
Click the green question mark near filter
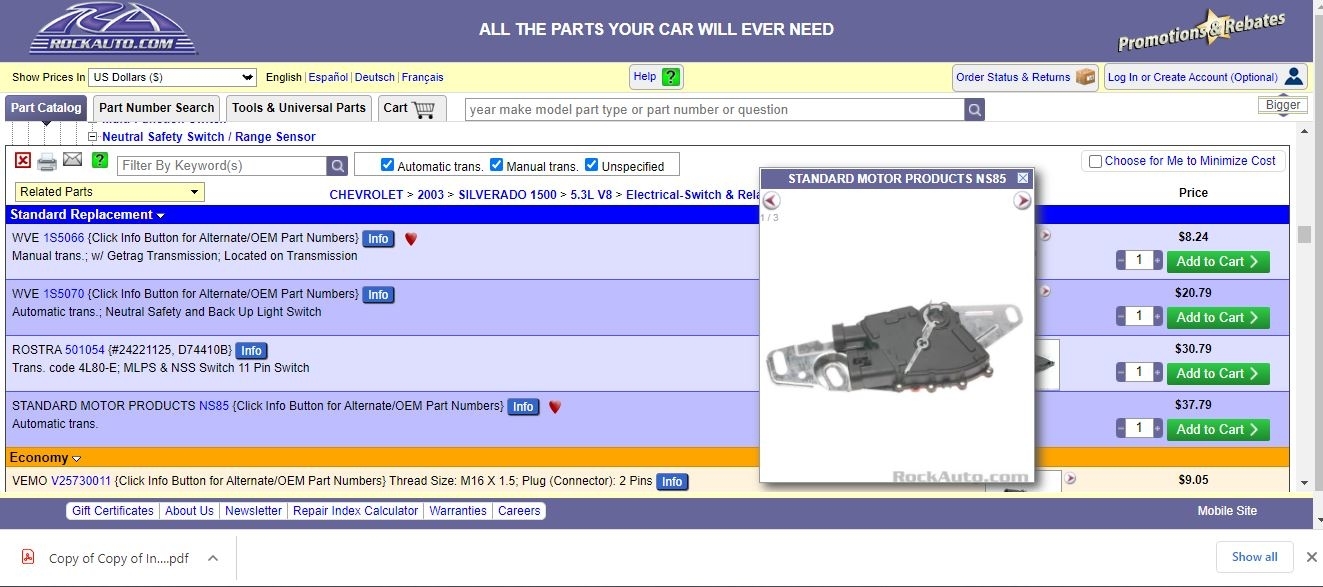100,160
